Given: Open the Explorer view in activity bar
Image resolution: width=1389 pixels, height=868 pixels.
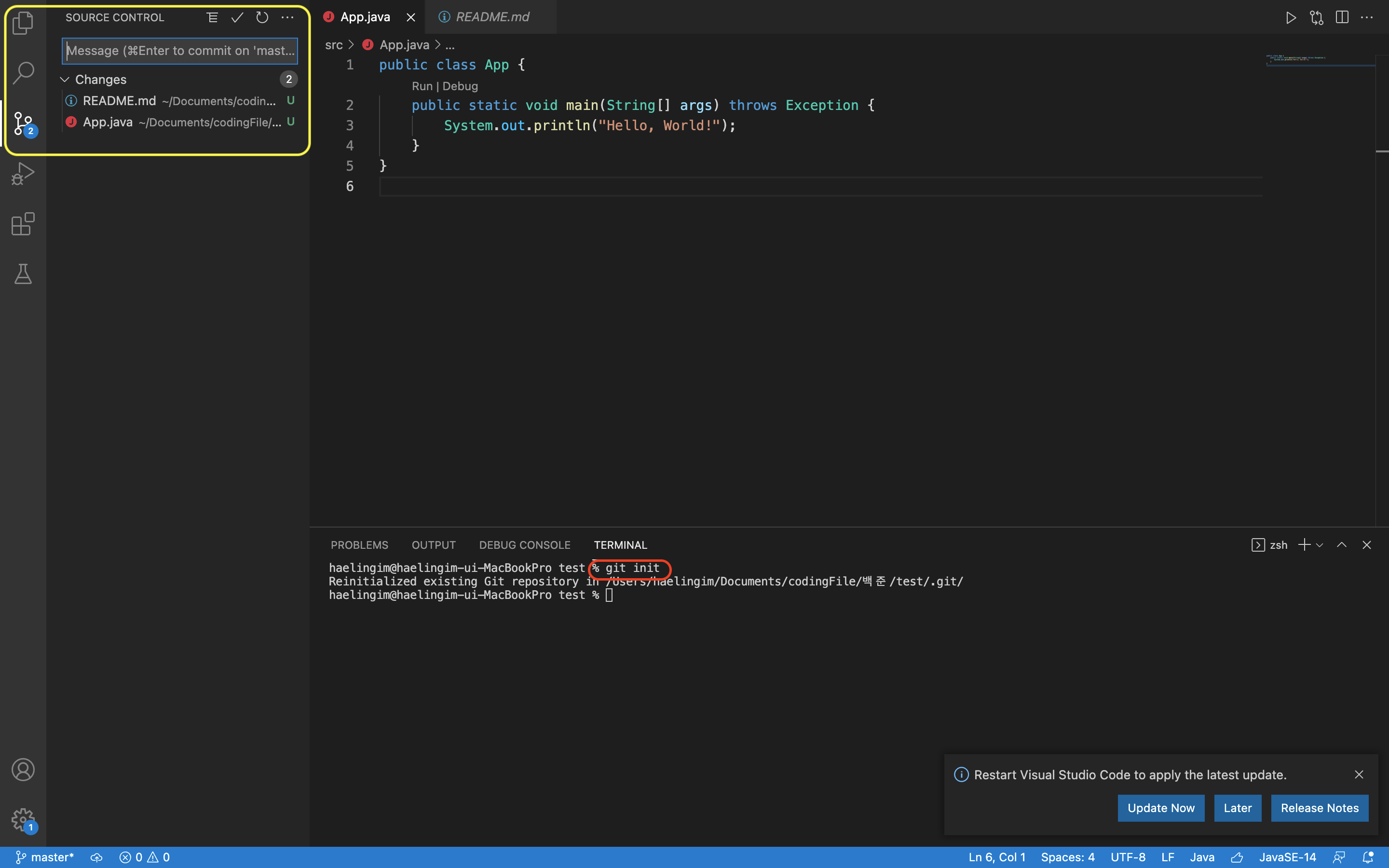Looking at the screenshot, I should point(23,23).
